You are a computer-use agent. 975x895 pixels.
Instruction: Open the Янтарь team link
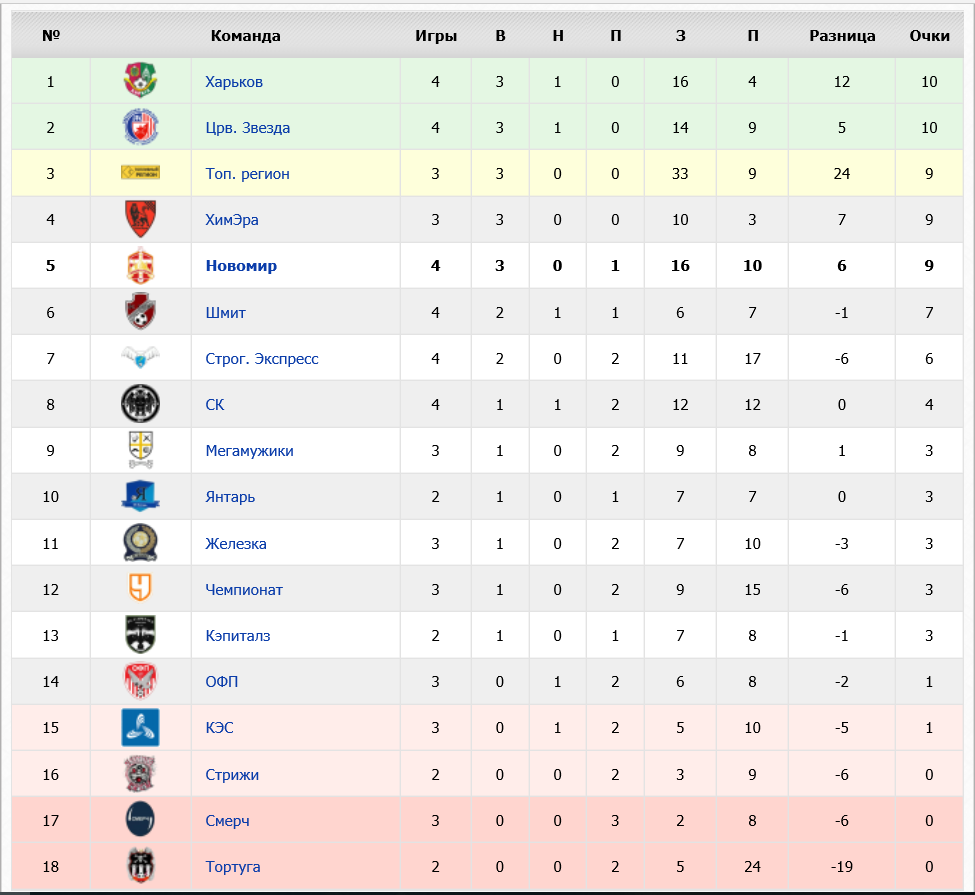point(230,497)
